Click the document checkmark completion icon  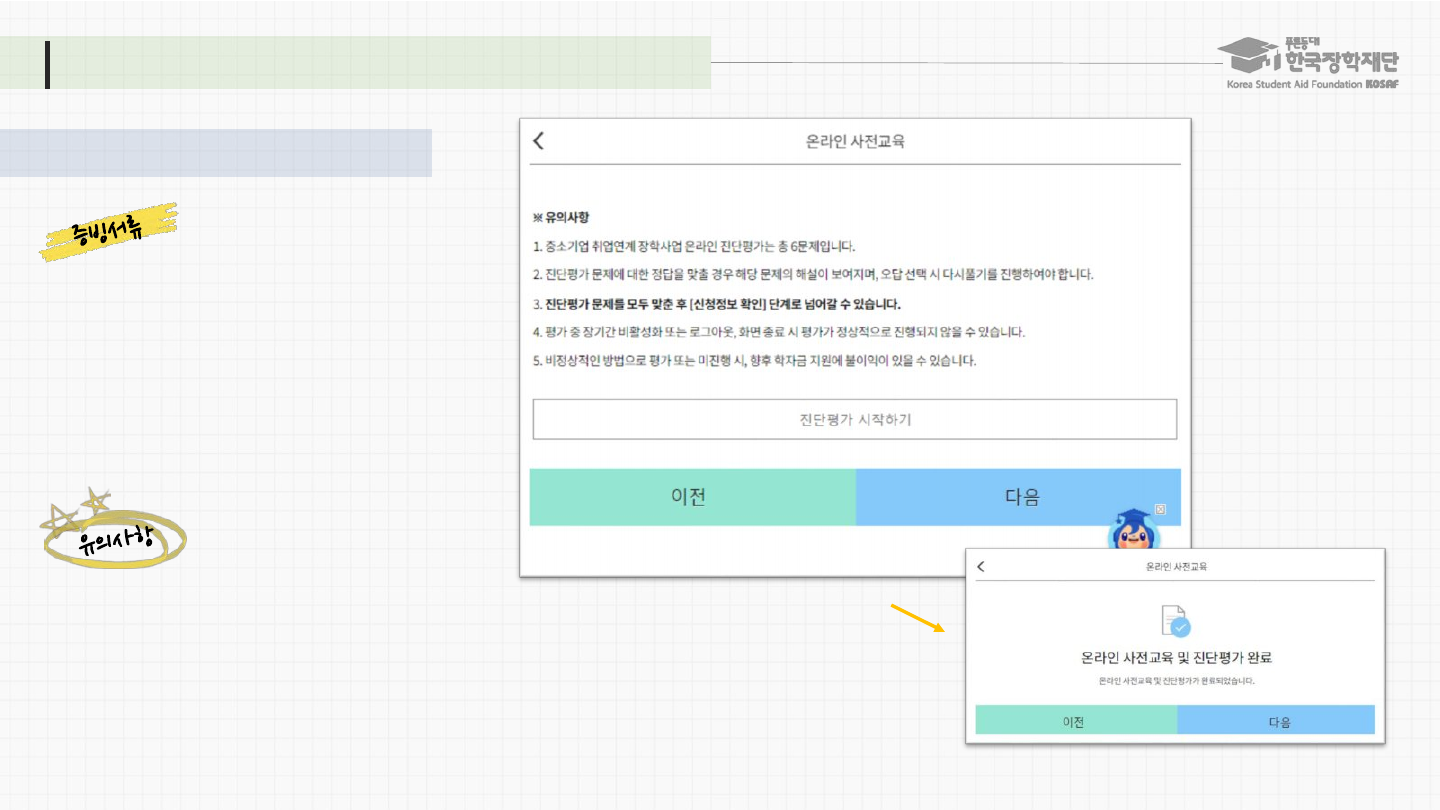1176,621
